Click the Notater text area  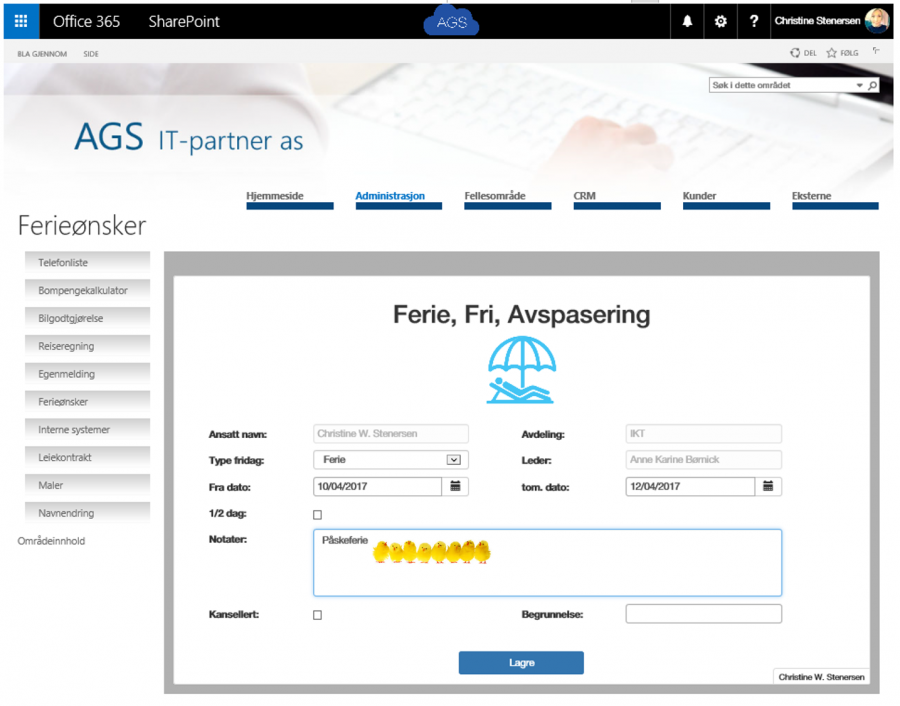click(x=548, y=563)
